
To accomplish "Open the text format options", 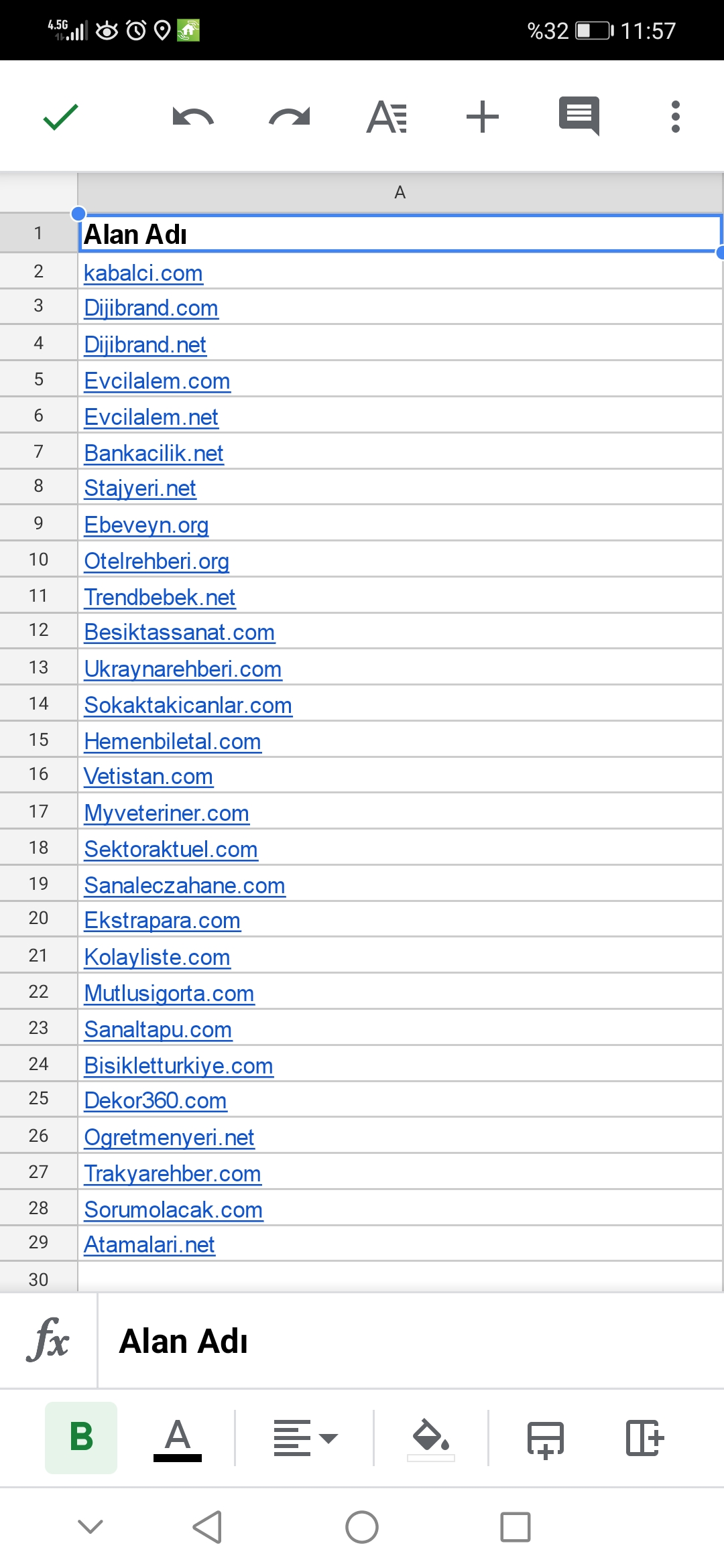I will 387,117.
